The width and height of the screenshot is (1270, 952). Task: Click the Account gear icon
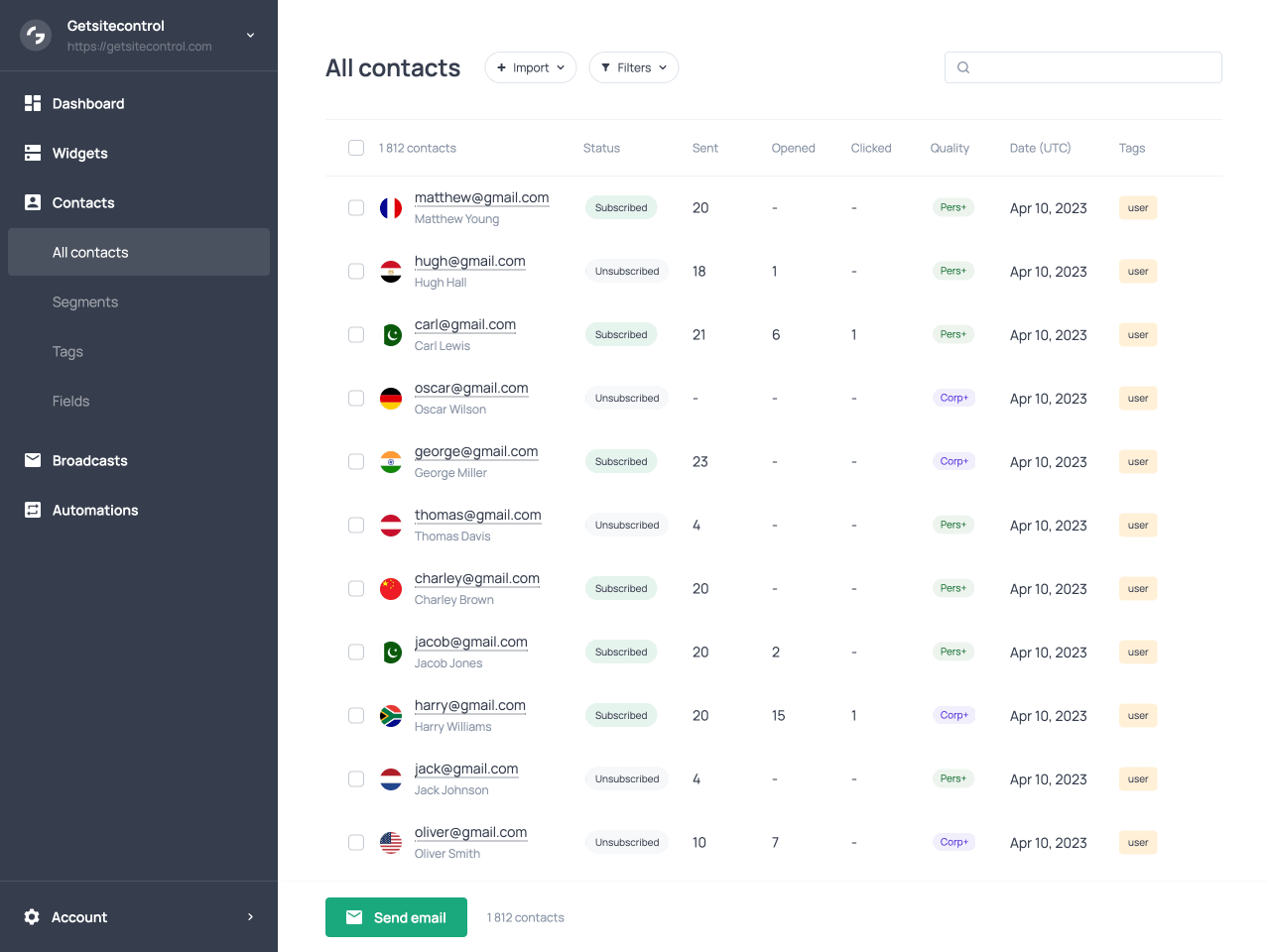32,917
